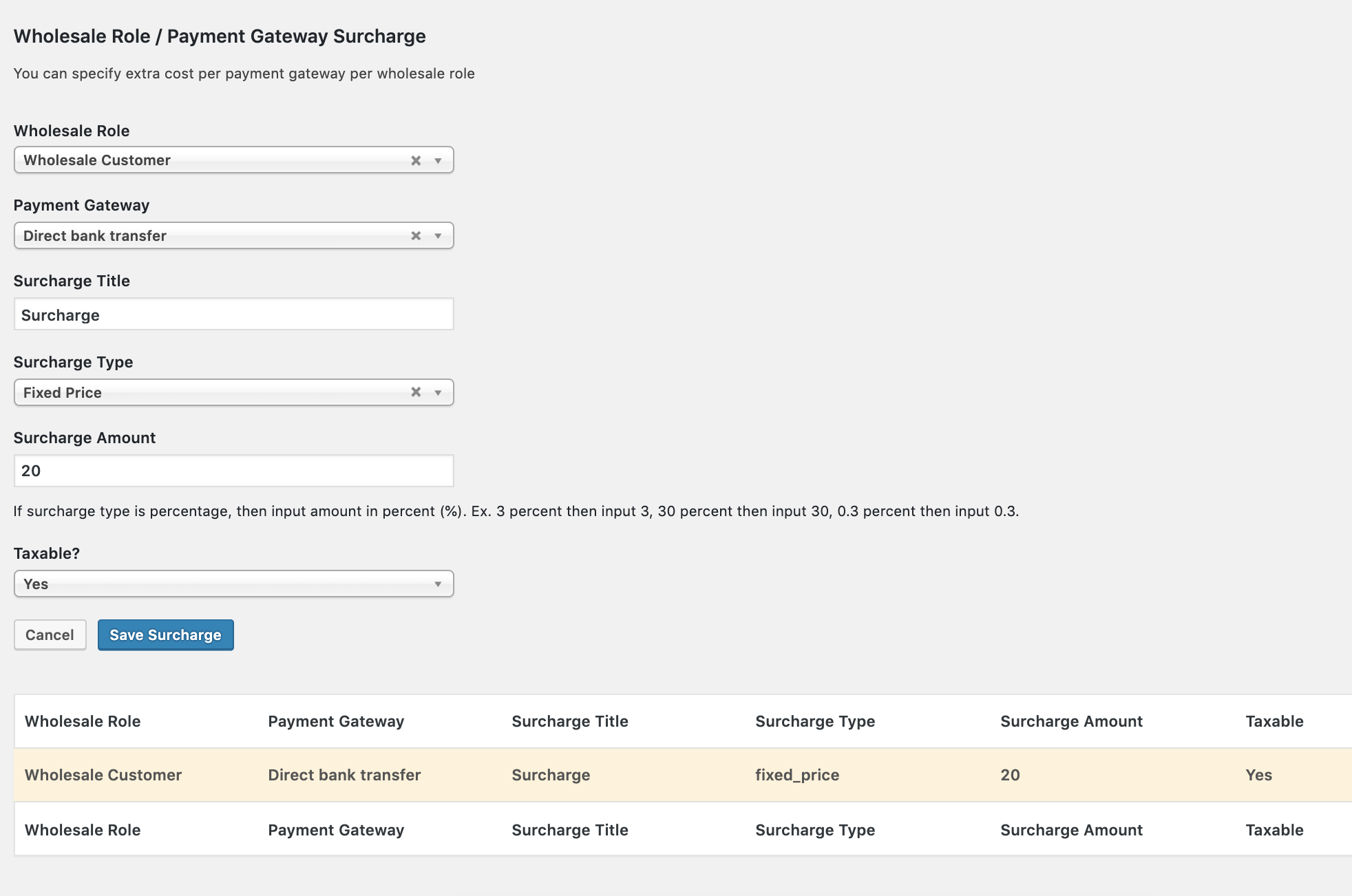This screenshot has width=1352, height=896.
Task: Click the Save Surcharge button
Action: 165,634
